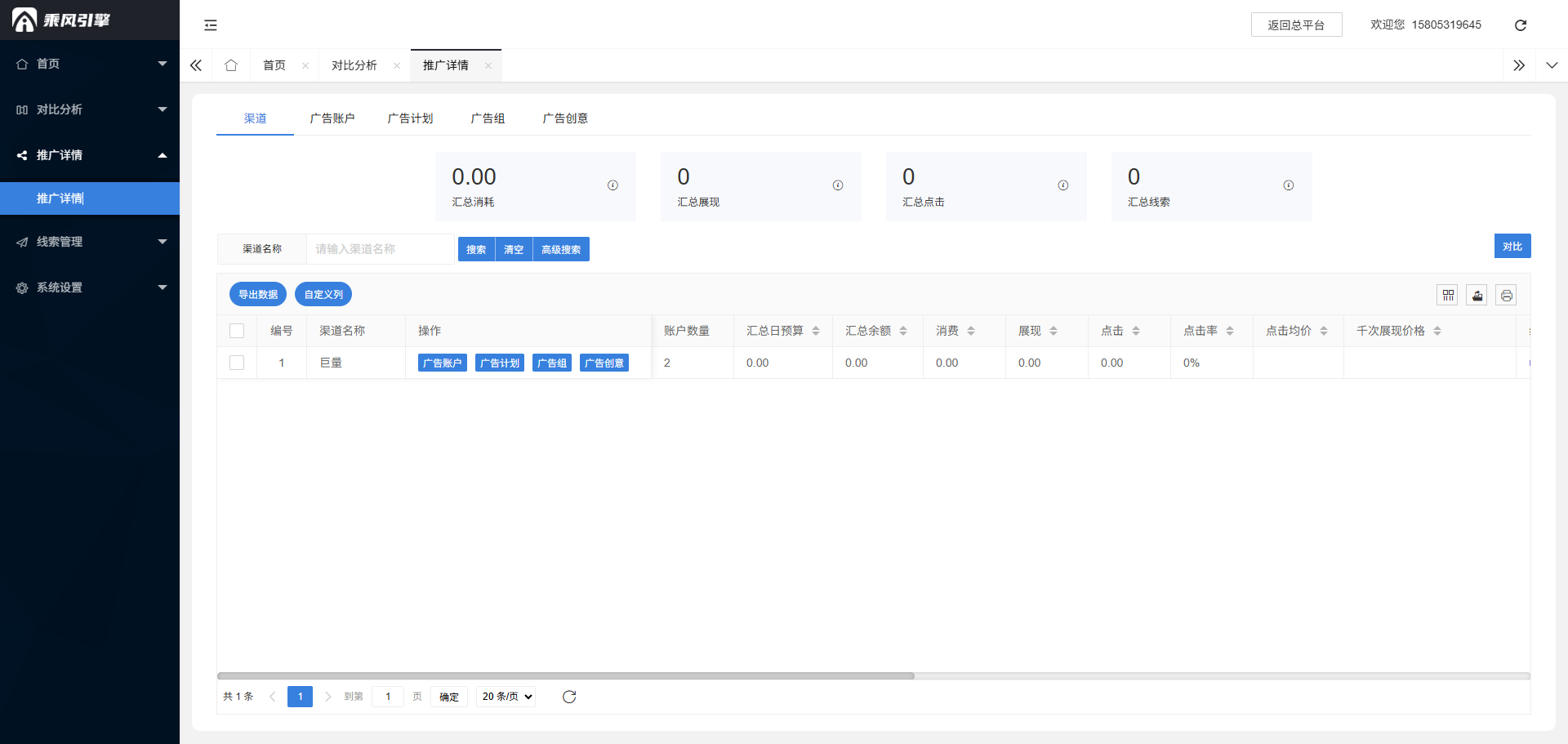Viewport: 1568px width, 744px height.
Task: Click the sidebar collapse menu icon
Action: pyautogui.click(x=211, y=25)
